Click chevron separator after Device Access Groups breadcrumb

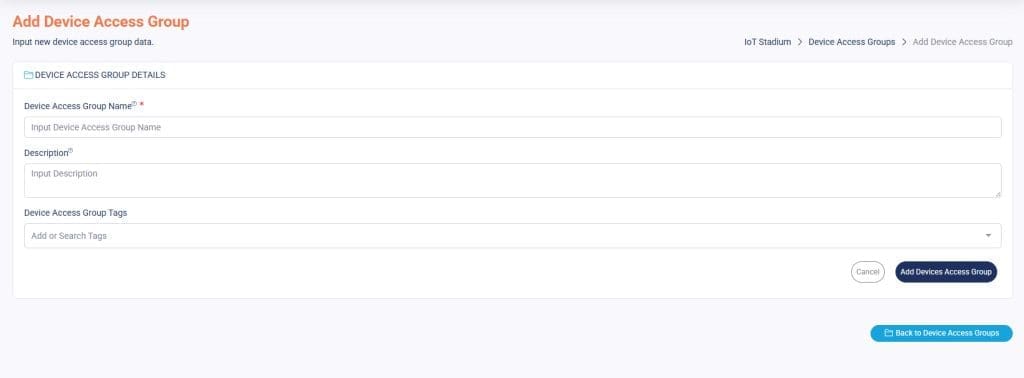click(x=904, y=42)
